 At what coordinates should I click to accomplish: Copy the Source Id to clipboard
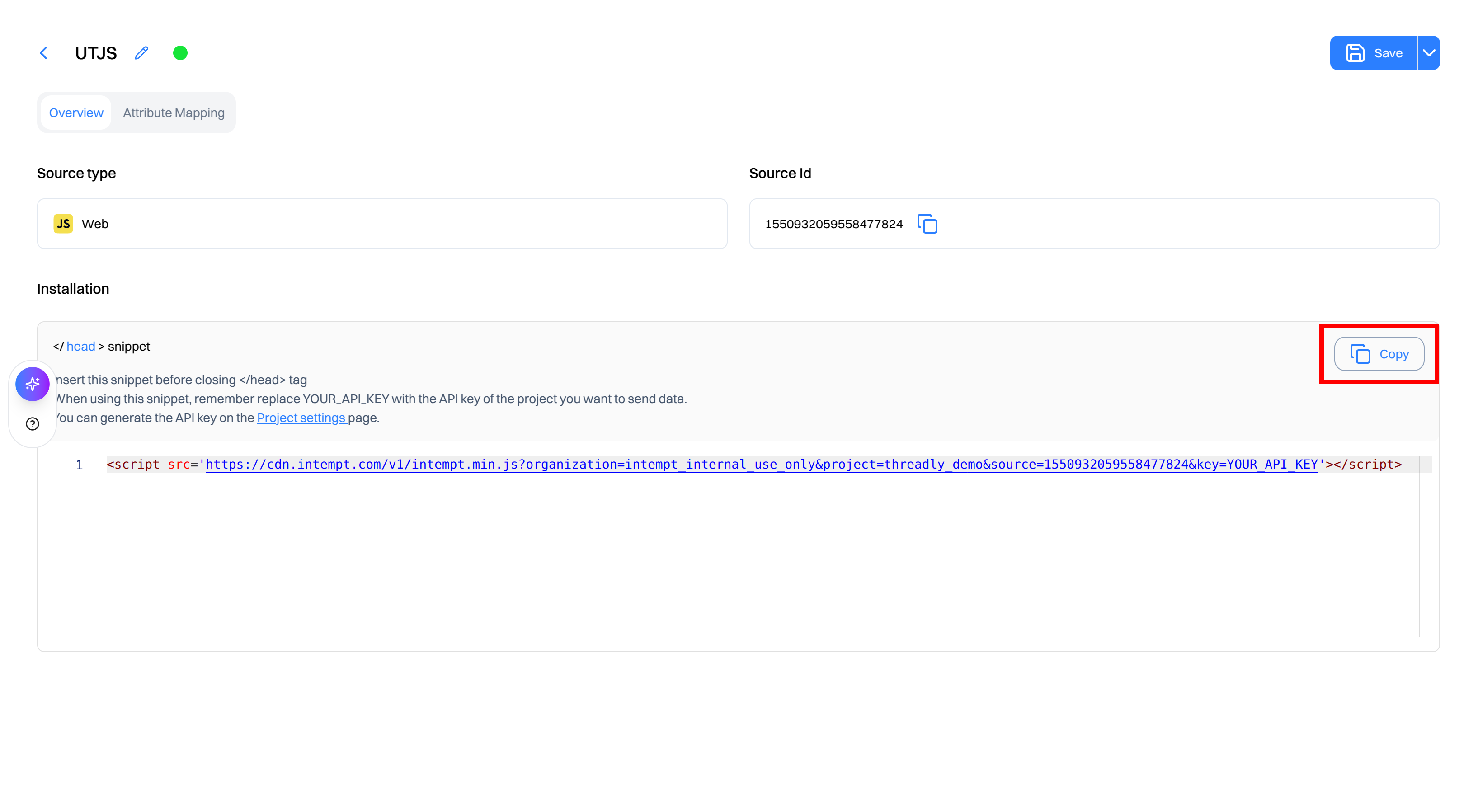pyautogui.click(x=927, y=224)
